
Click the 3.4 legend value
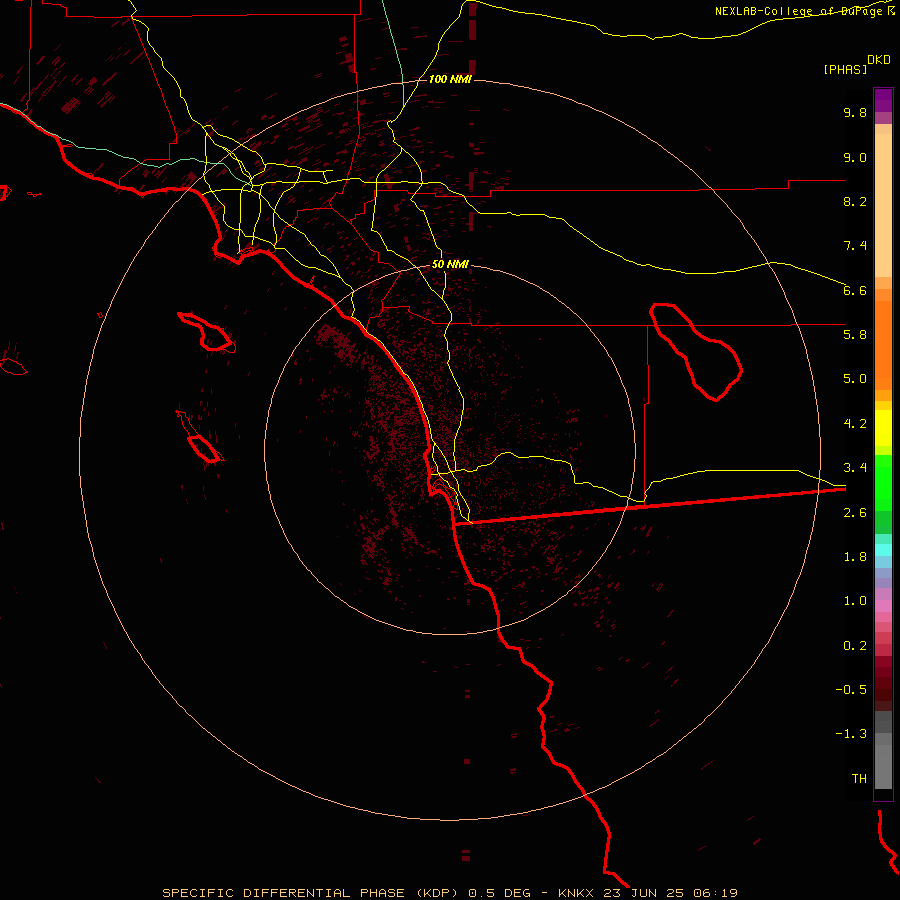(855, 468)
